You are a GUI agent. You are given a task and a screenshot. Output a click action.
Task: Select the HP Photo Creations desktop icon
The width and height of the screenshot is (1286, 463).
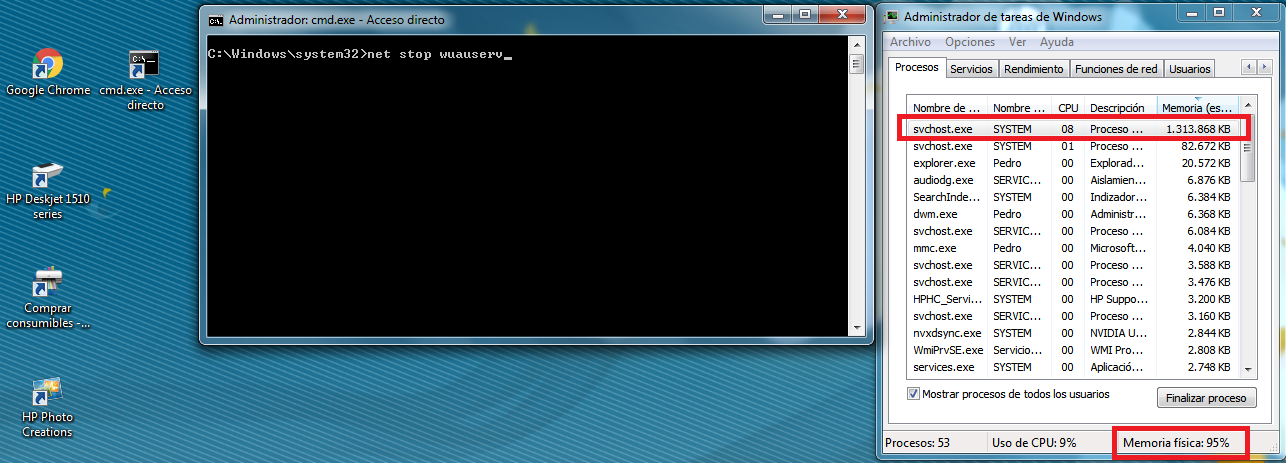[x=47, y=407]
